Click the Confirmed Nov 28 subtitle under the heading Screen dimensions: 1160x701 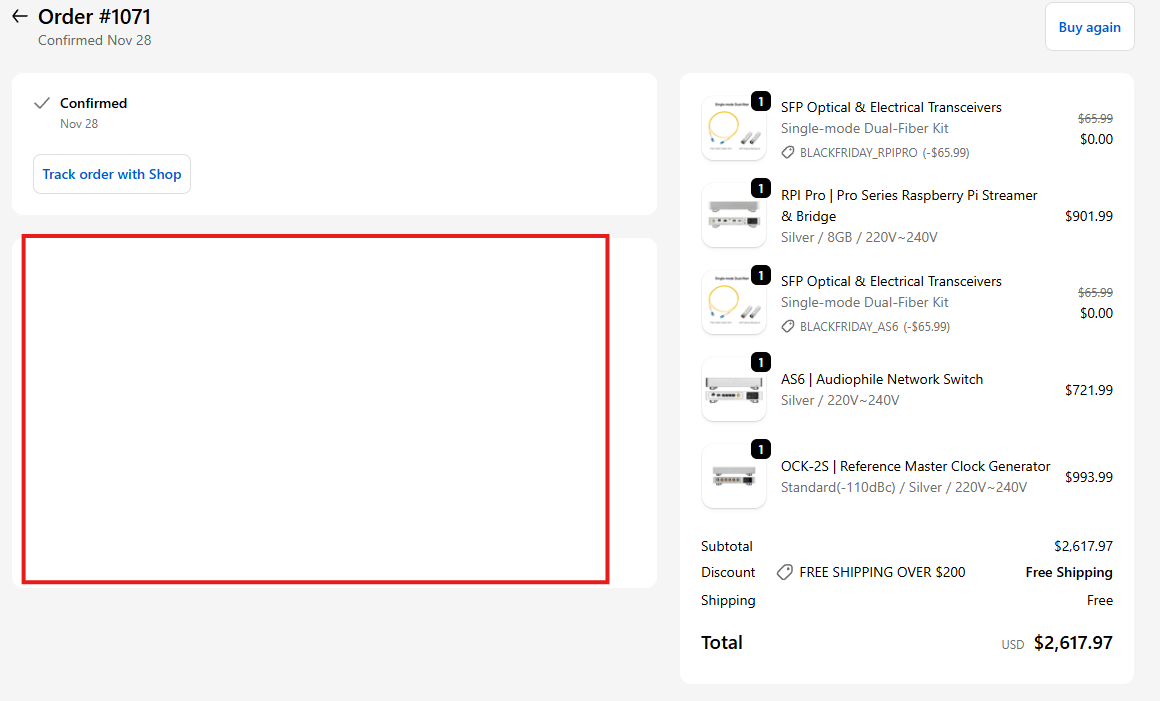pyautogui.click(x=95, y=41)
